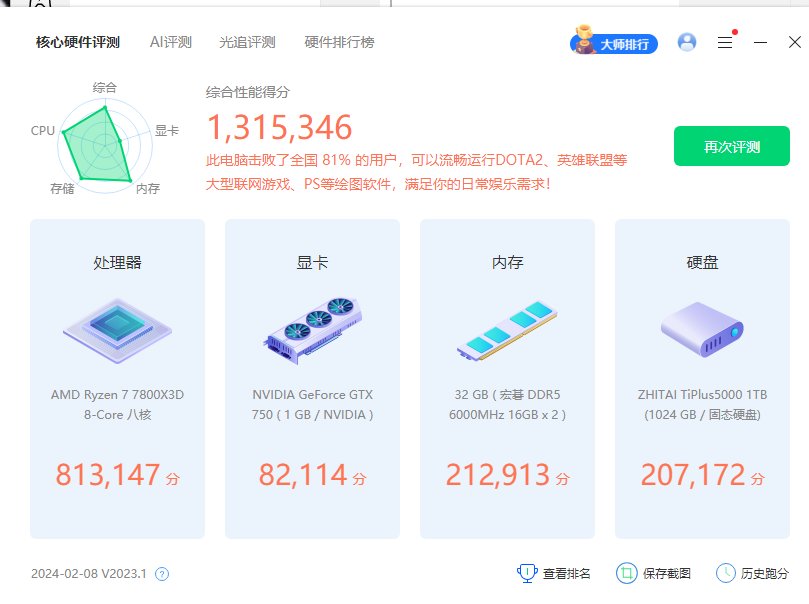
Task: Switch to the AI评测 tab
Action: pyautogui.click(x=171, y=42)
